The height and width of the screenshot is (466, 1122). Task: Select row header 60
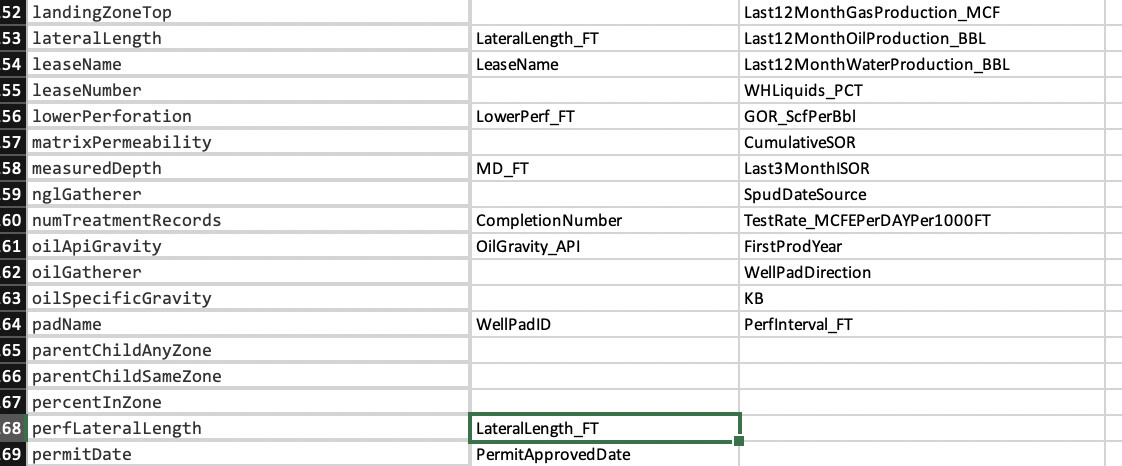(x=12, y=221)
